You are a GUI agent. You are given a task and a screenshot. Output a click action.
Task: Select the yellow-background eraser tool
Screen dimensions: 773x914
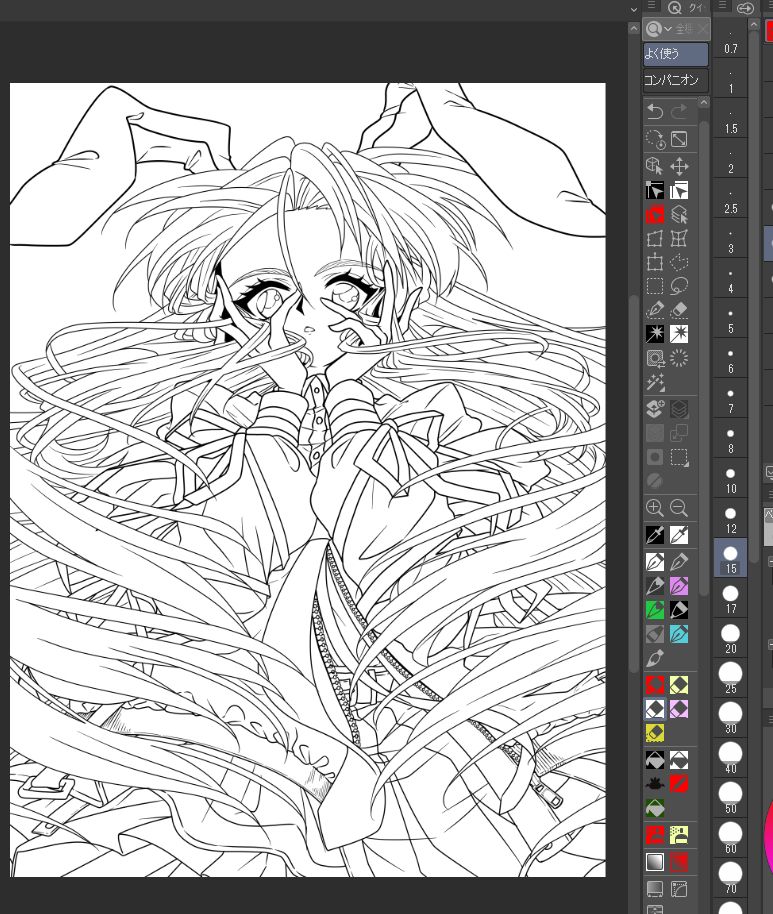[679, 685]
